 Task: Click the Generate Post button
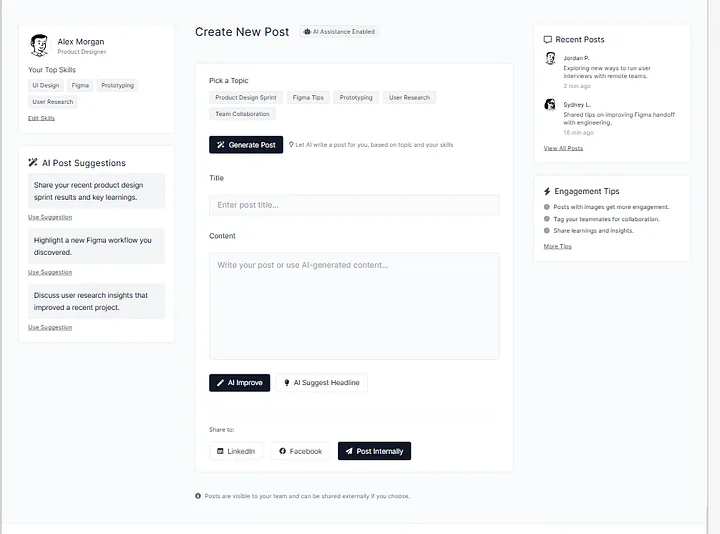[246, 145]
